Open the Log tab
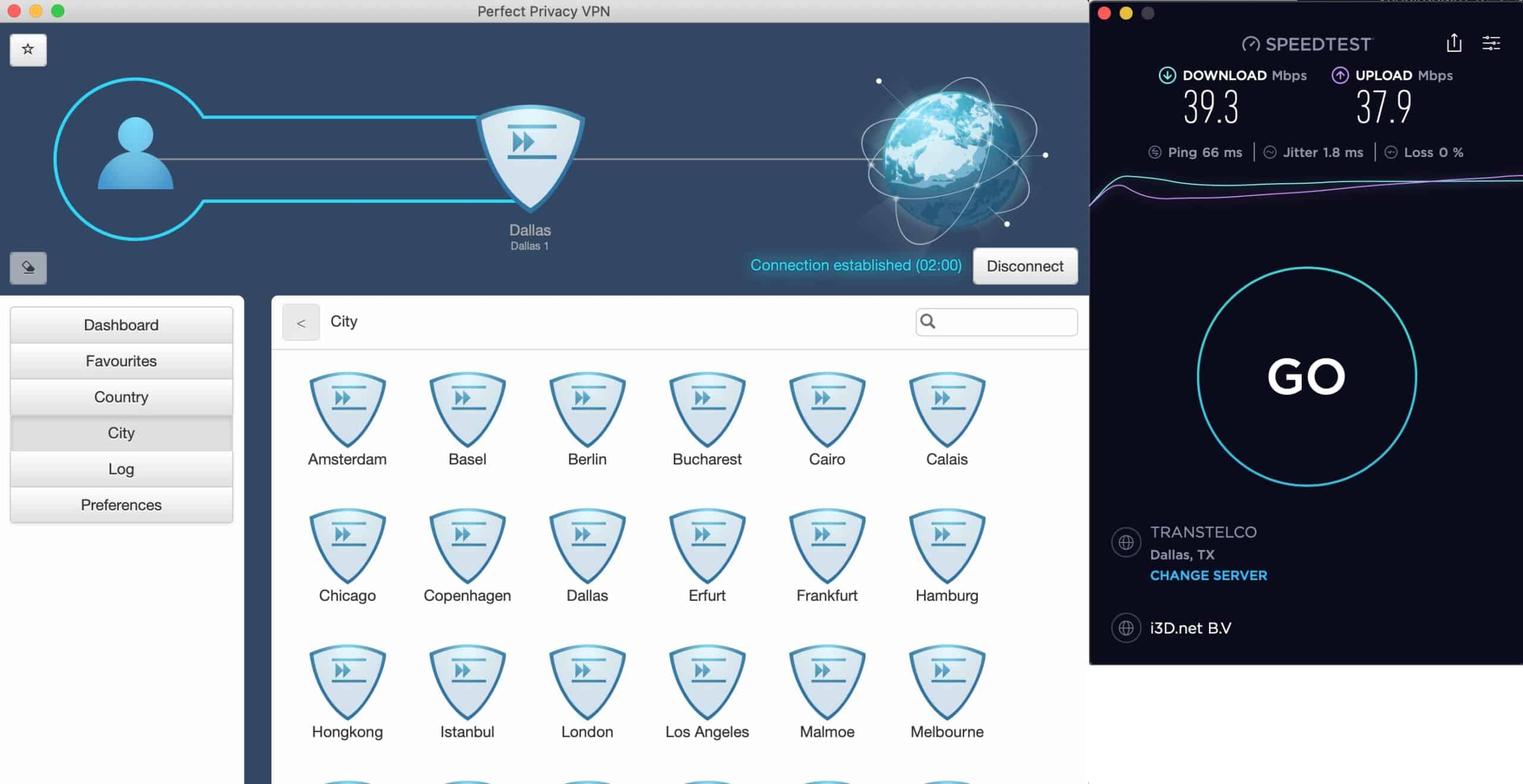The height and width of the screenshot is (784, 1523). [121, 469]
